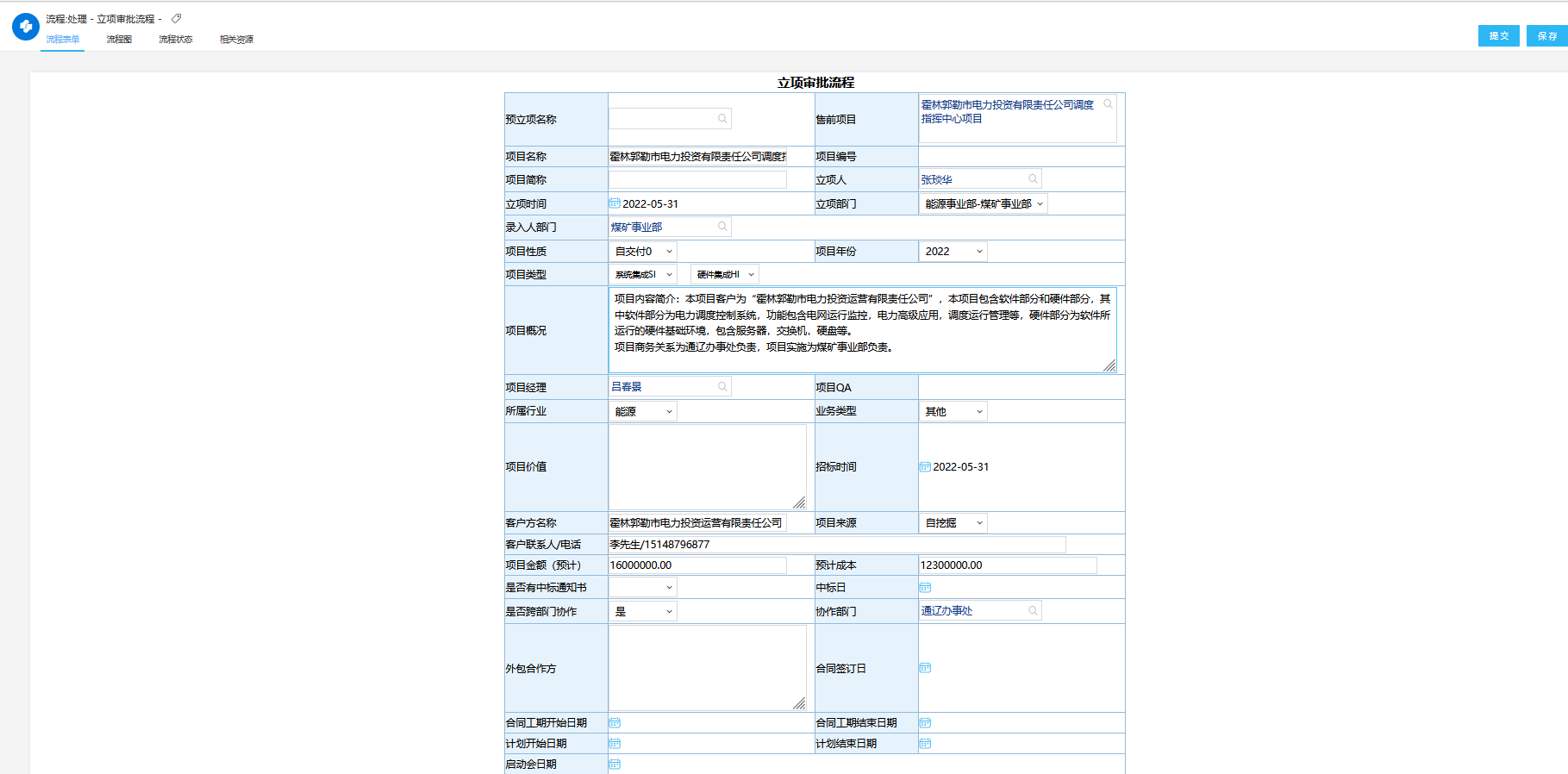Click 项目名称 input field
Screen dimensions: 1568x774
(x=697, y=157)
